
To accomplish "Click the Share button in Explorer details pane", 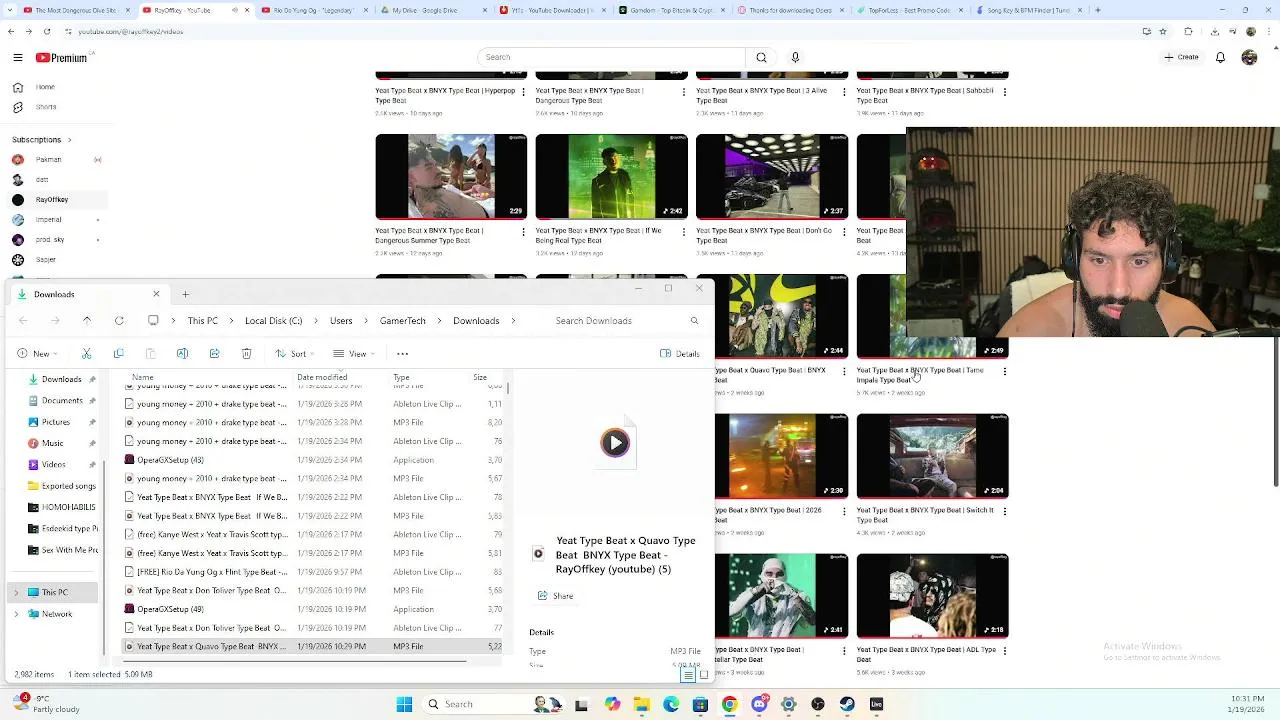I will click(555, 596).
